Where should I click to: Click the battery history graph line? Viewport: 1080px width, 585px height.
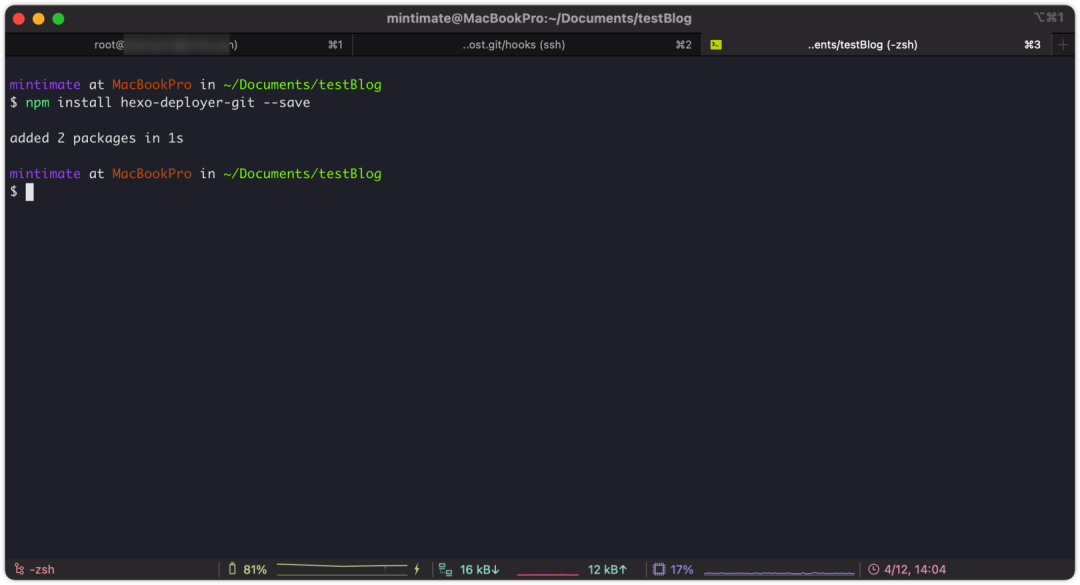point(342,568)
